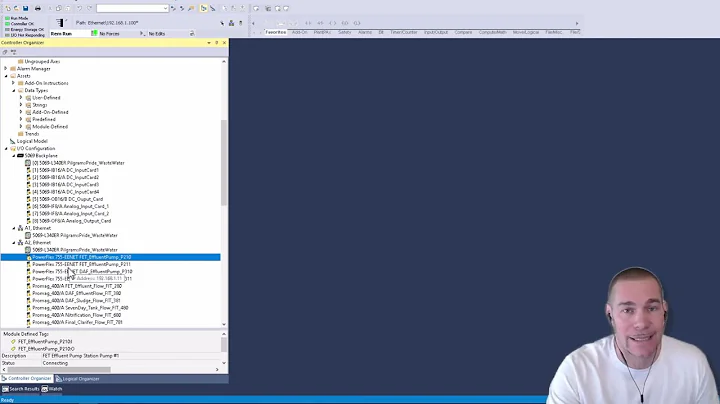
Task: Switch to the Timer/Counter instruction tab
Action: tap(404, 32)
